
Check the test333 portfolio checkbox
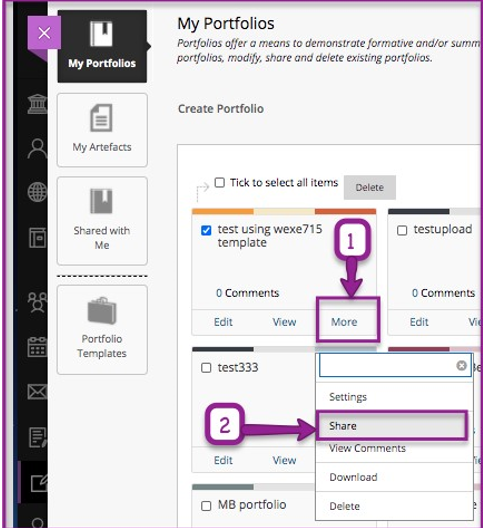coord(206,368)
